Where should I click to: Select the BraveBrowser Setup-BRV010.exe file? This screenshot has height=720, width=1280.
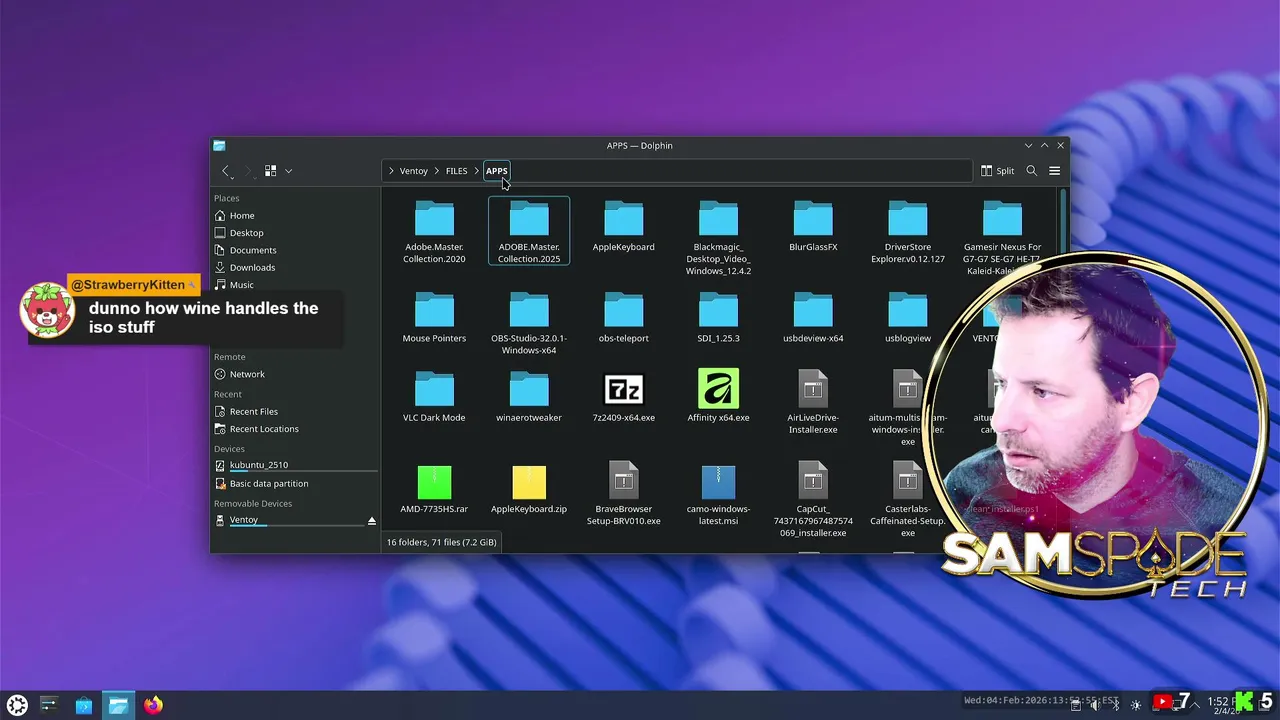click(x=624, y=494)
